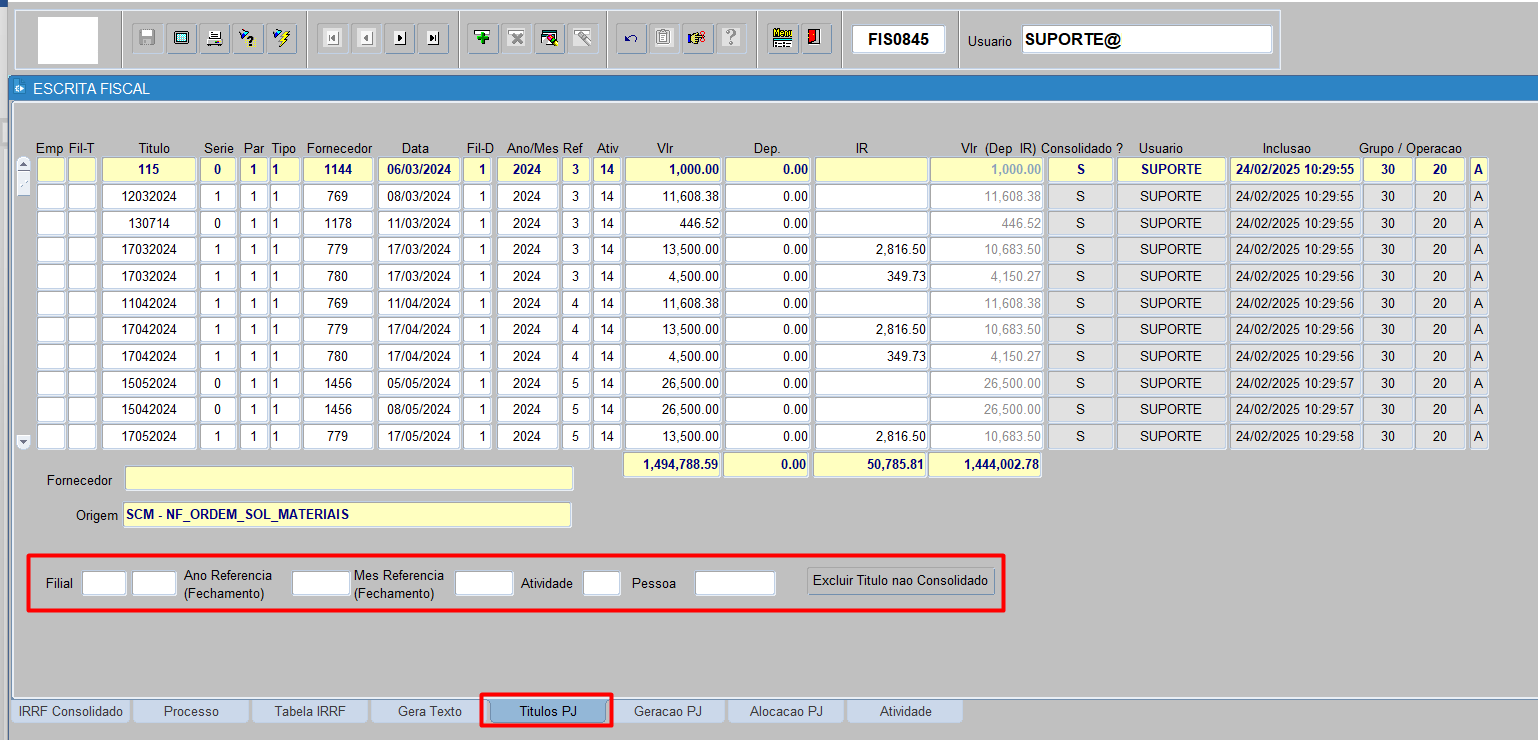Viewport: 1538px width, 740px height.
Task: Click the Inclusao cell 24/02/2025 10:29:58
Action: [x=1295, y=436]
